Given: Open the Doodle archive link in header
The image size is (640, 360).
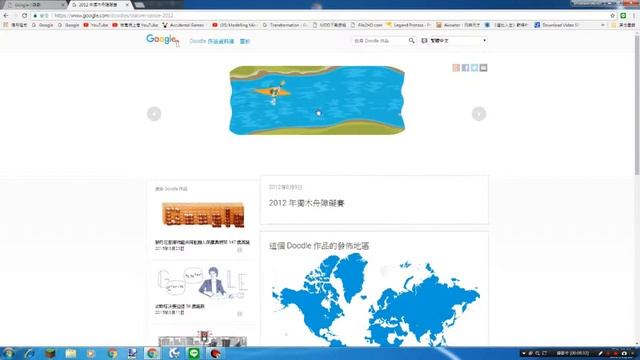Looking at the screenshot, I should click(x=211, y=41).
